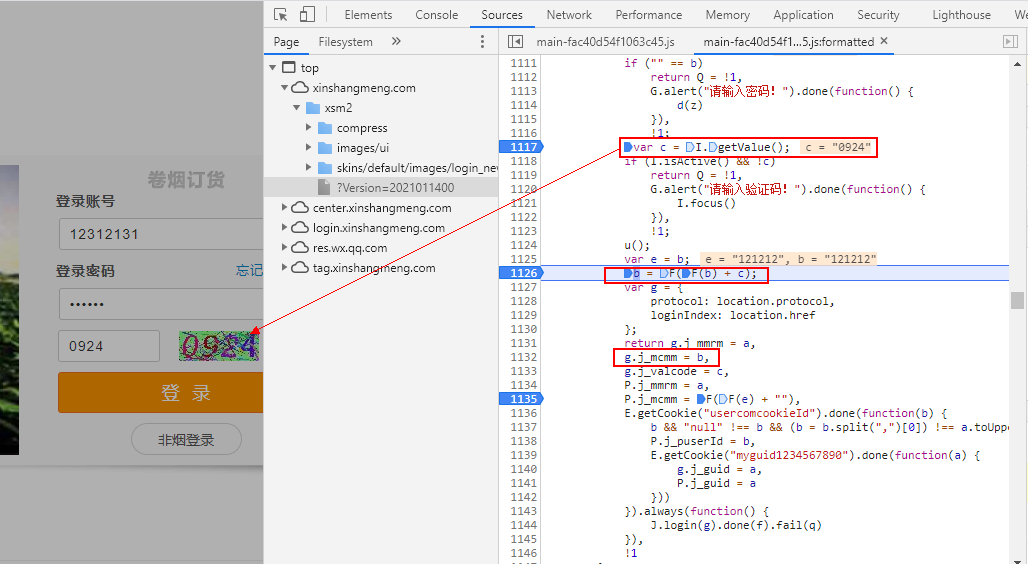Show the debugger sidebar with the right-edge toggle icon
This screenshot has width=1028, height=564.
[x=1010, y=42]
